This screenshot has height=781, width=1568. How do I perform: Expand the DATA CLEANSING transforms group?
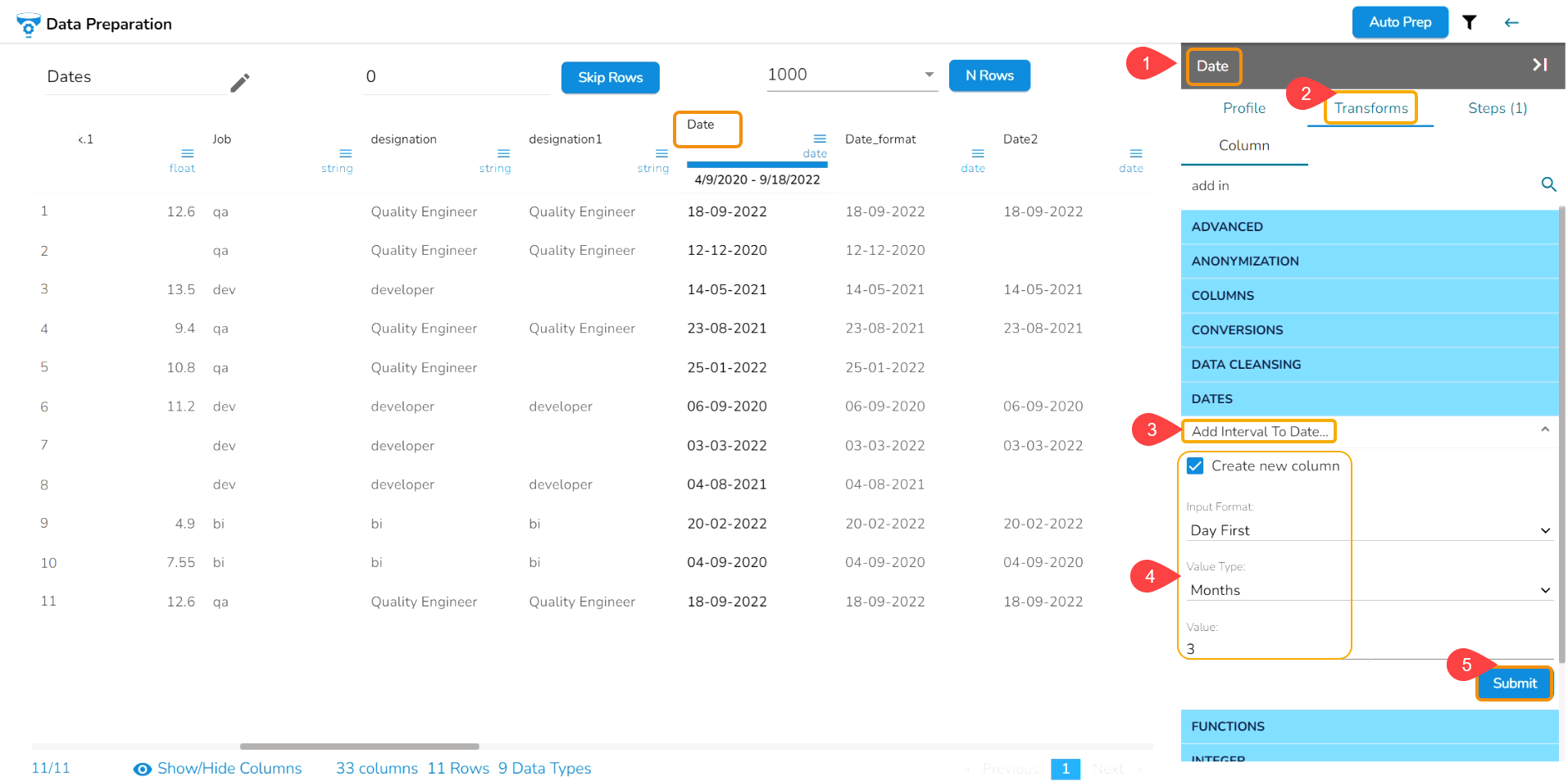coord(1370,365)
